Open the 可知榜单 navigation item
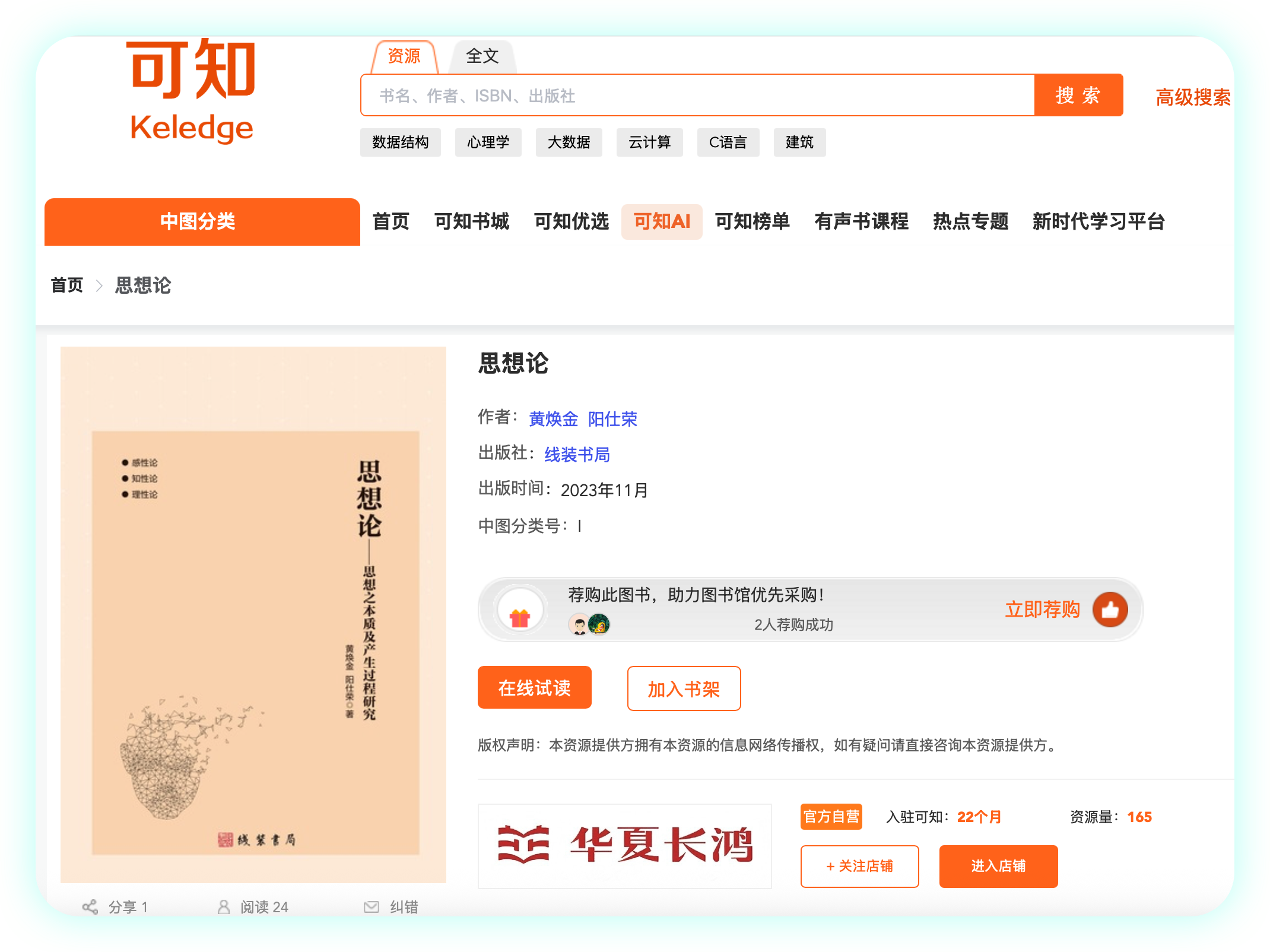The height and width of the screenshot is (952, 1270). 752,221
